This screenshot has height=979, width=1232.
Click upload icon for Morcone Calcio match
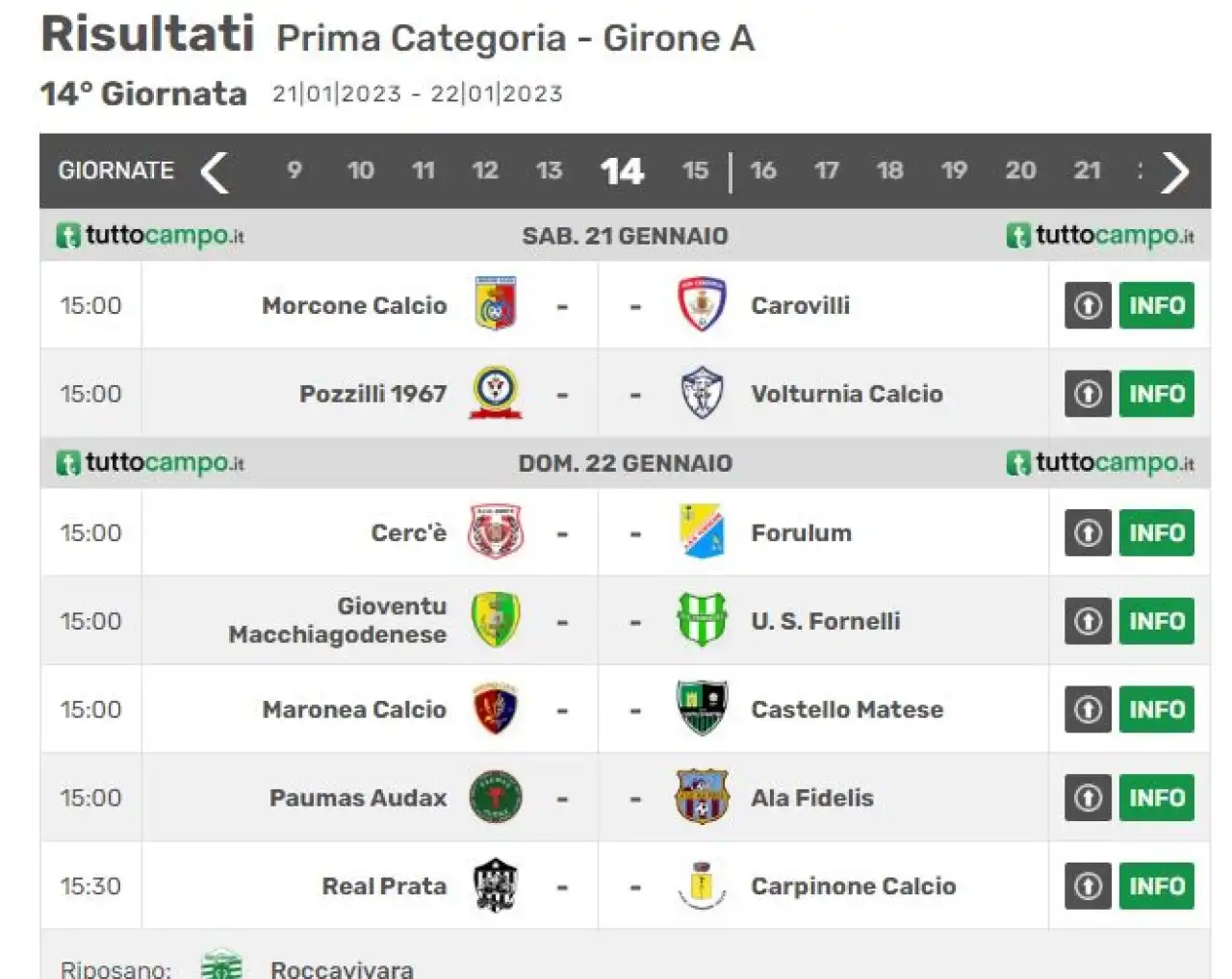point(1088,305)
